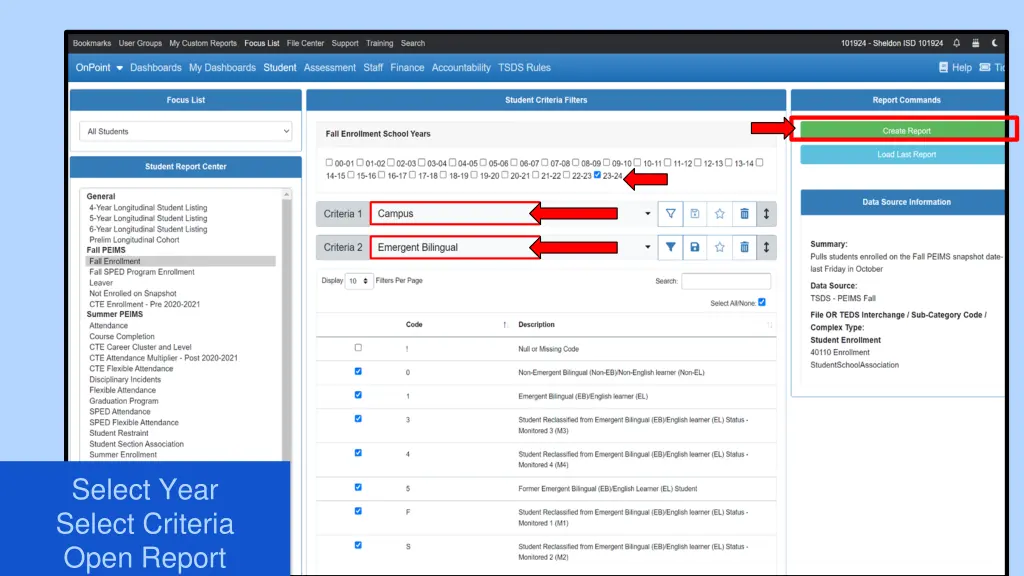This screenshot has height=576, width=1024.
Task: Open the Student Restraint report
Action: pos(119,433)
